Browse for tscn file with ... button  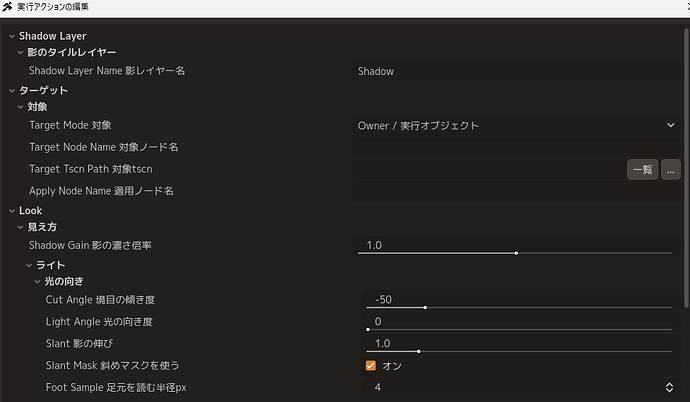tap(671, 170)
